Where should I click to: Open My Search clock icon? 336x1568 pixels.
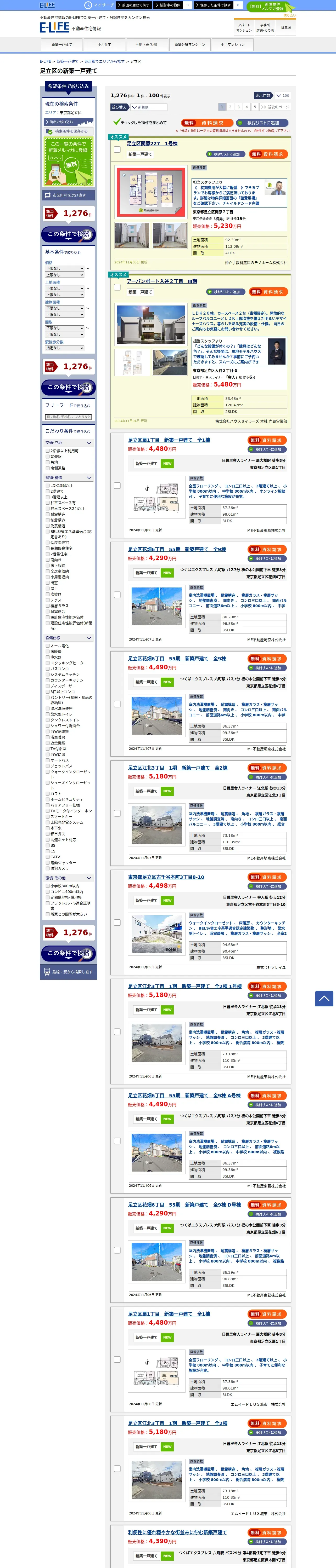[88, 5]
